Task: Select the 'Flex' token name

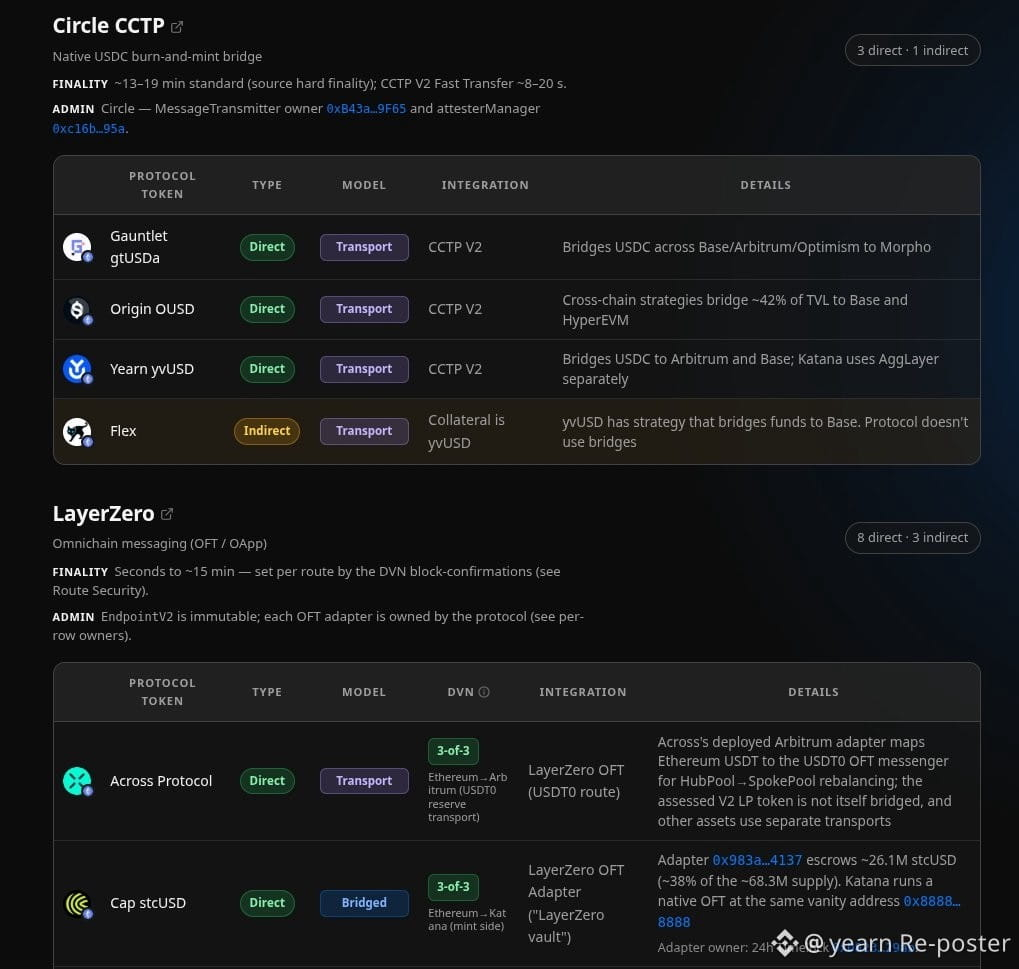Action: tap(123, 432)
